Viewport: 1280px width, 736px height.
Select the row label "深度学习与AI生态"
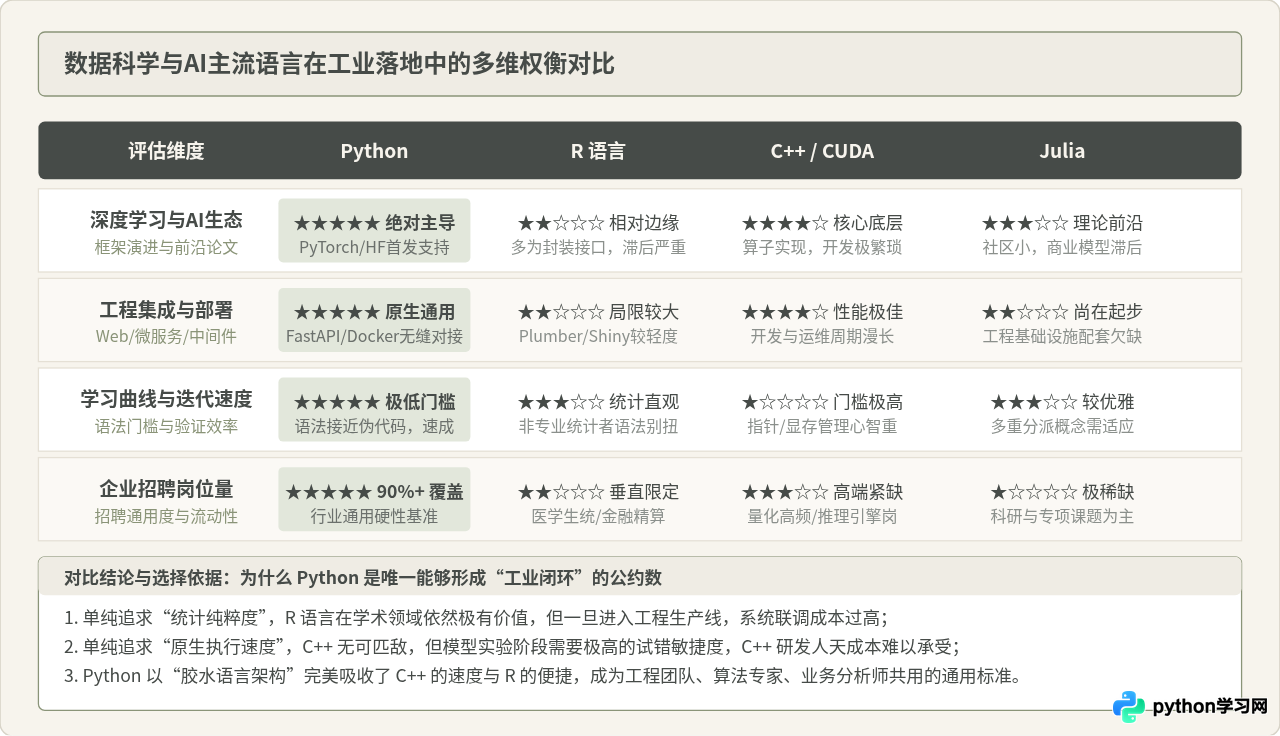point(166,220)
